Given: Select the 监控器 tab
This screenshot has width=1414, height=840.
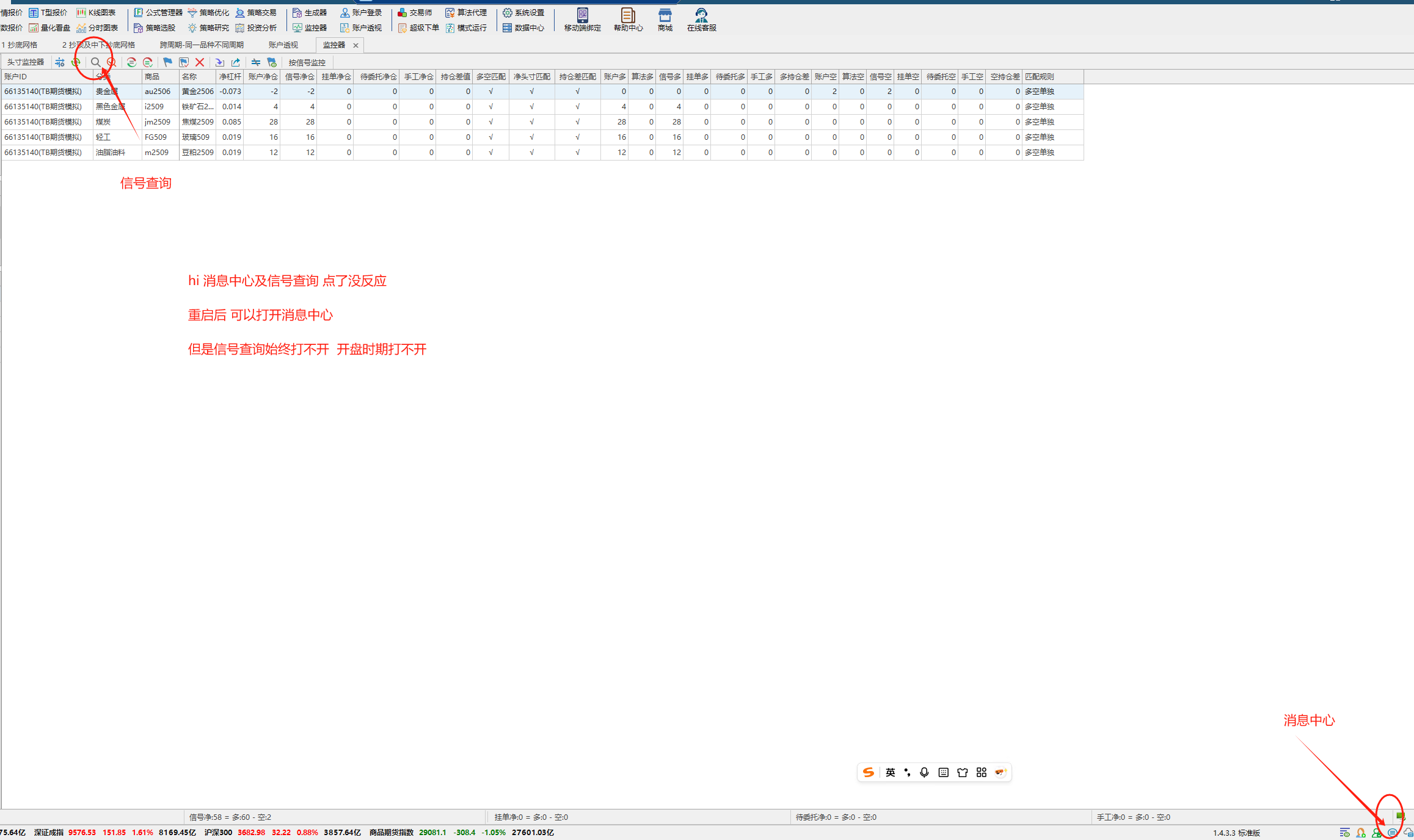Looking at the screenshot, I should [x=334, y=45].
